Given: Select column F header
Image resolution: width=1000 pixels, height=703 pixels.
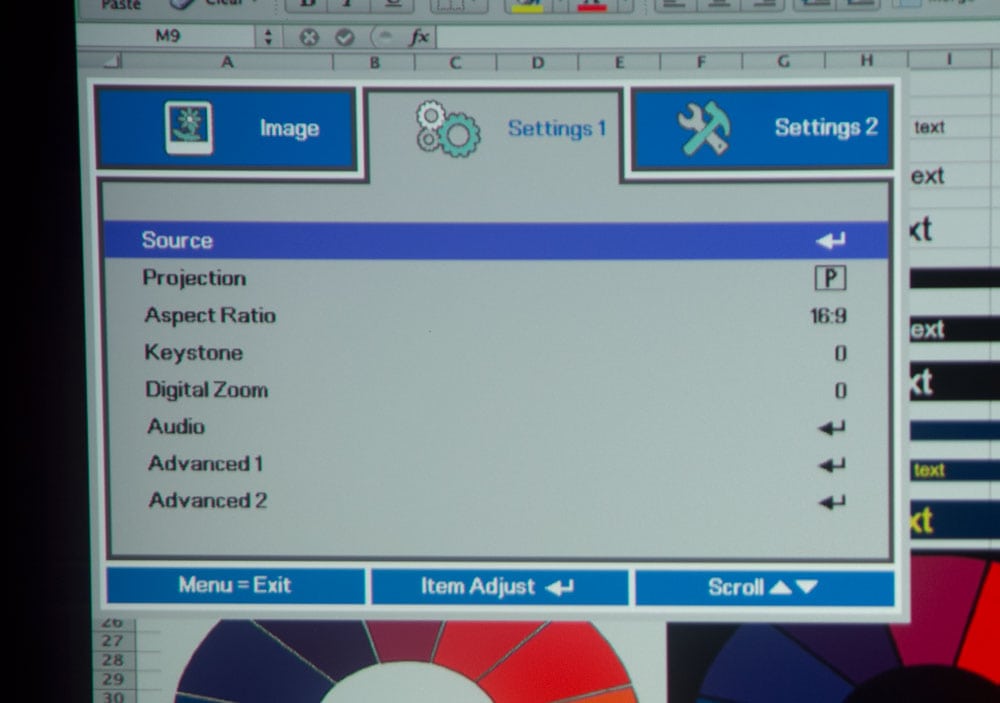Looking at the screenshot, I should coord(701,61).
